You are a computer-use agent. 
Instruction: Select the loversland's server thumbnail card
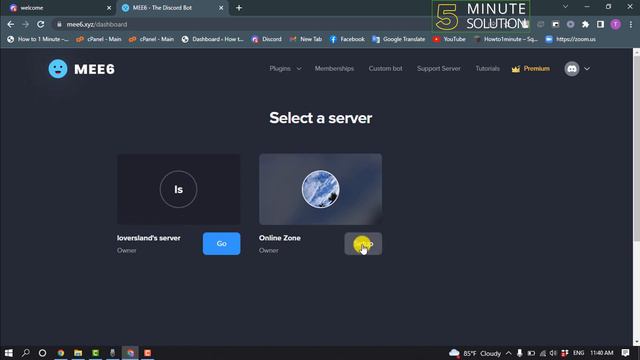tap(179, 189)
